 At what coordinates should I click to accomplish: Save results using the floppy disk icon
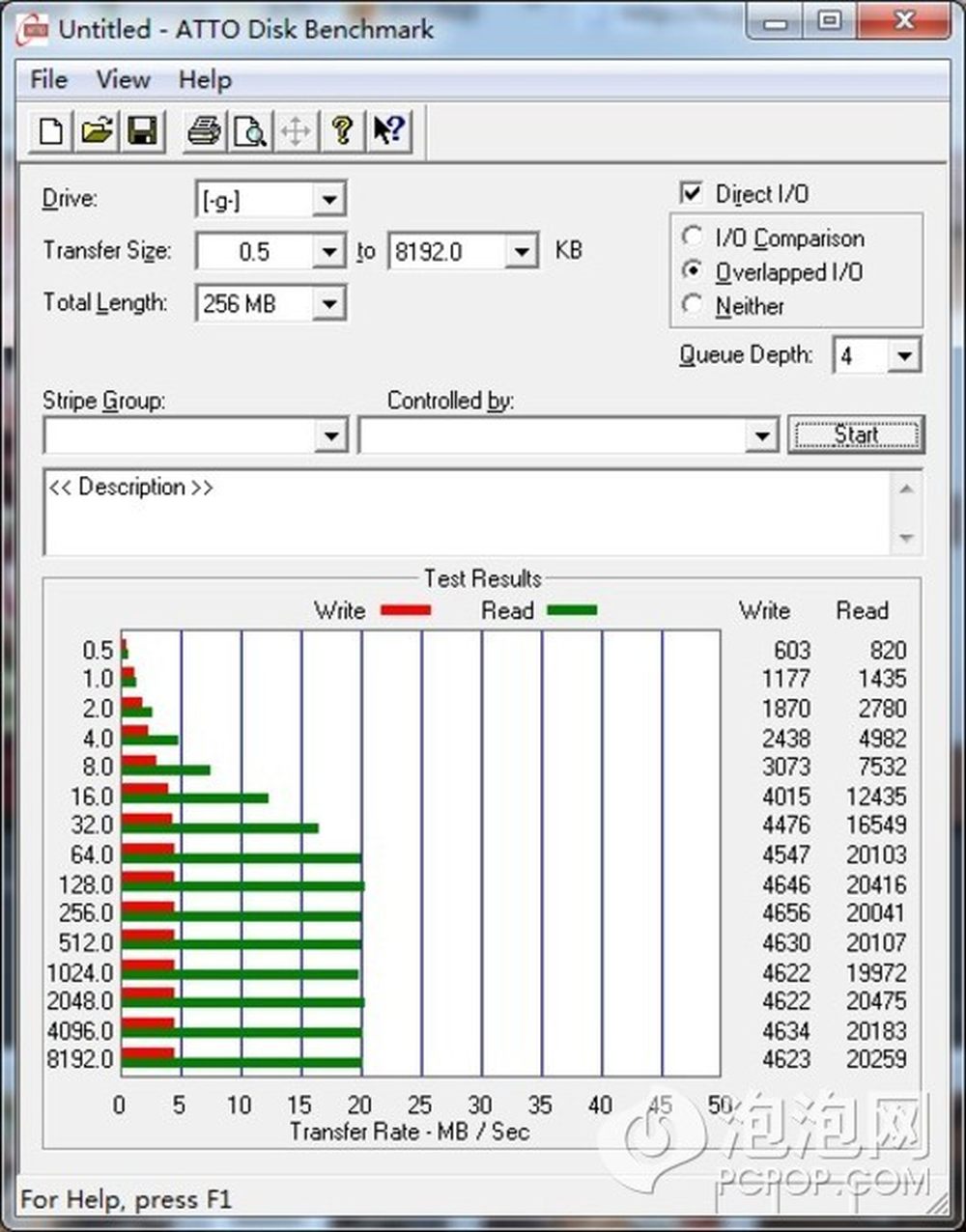(x=143, y=130)
